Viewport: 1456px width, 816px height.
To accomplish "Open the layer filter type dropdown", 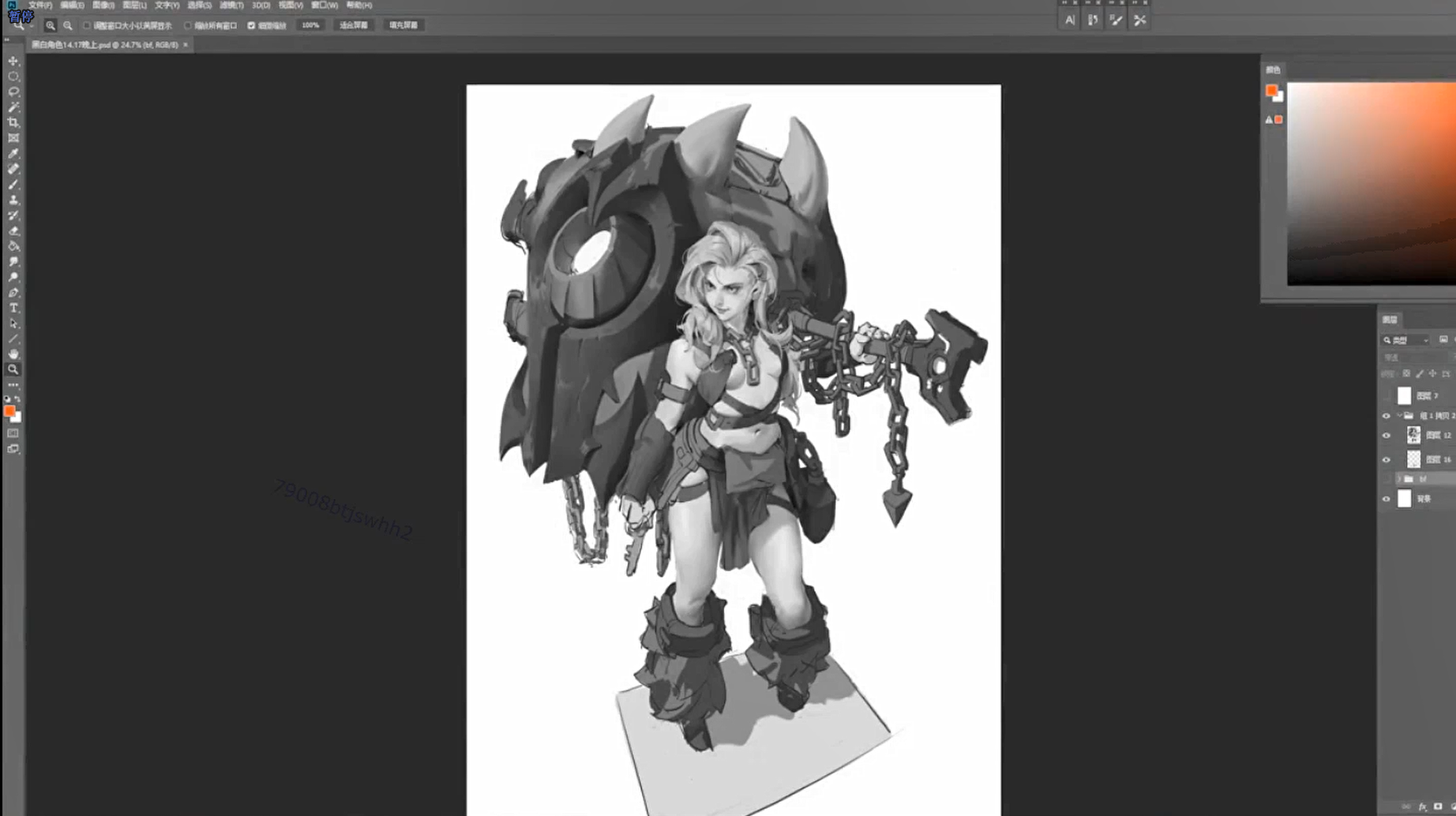I will (x=1406, y=340).
